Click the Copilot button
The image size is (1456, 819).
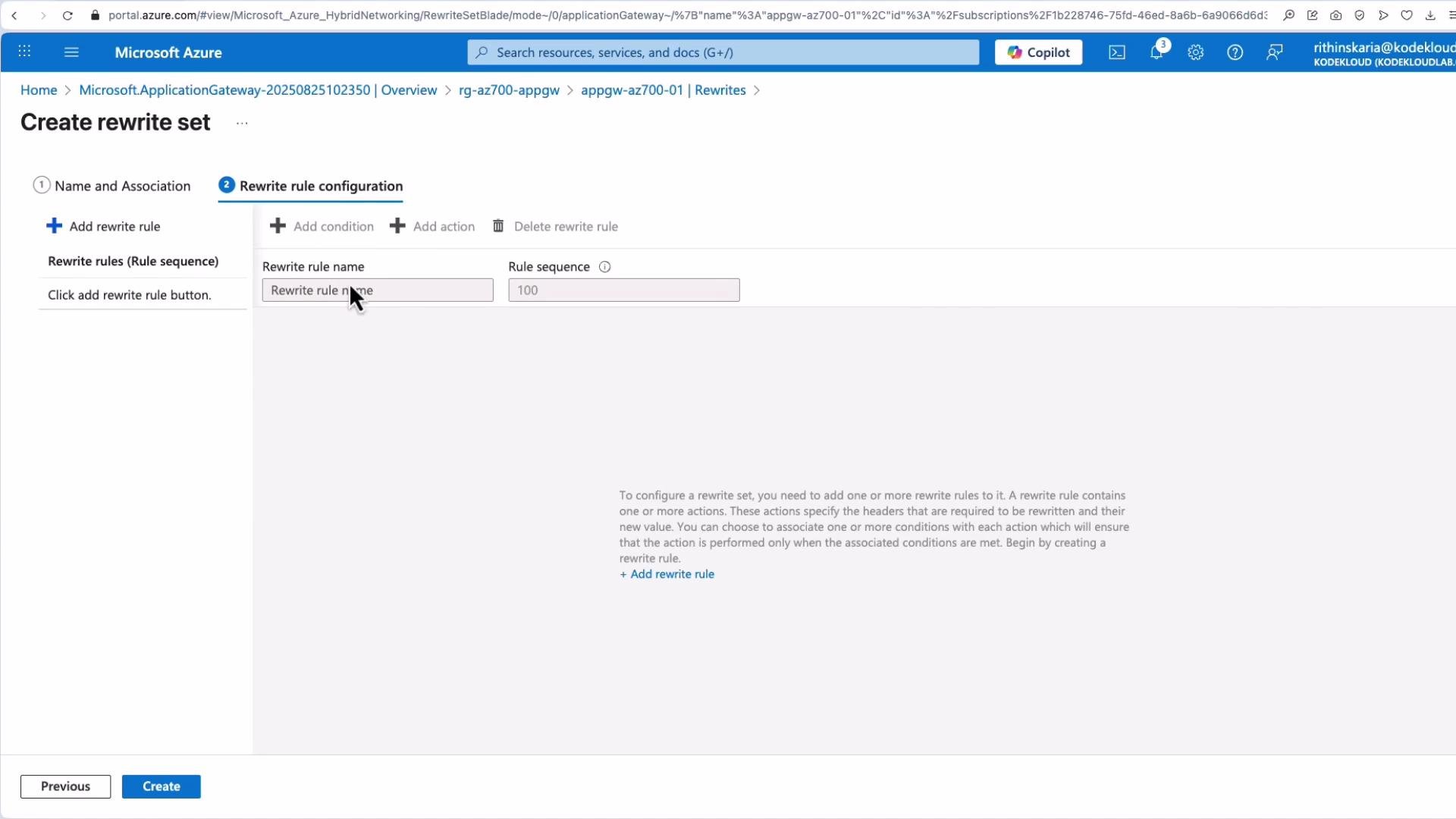click(1038, 52)
